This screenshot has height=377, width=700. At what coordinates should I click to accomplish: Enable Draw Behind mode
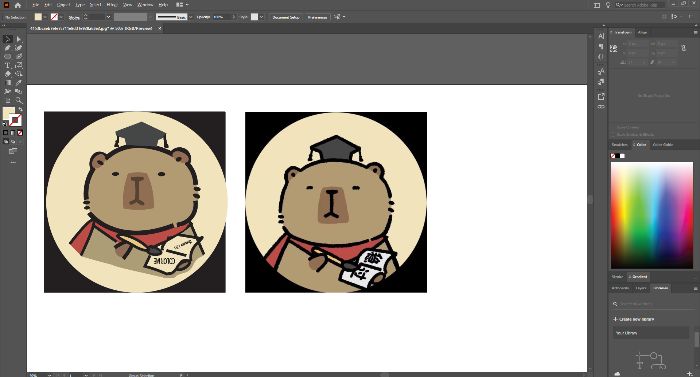pos(12,141)
